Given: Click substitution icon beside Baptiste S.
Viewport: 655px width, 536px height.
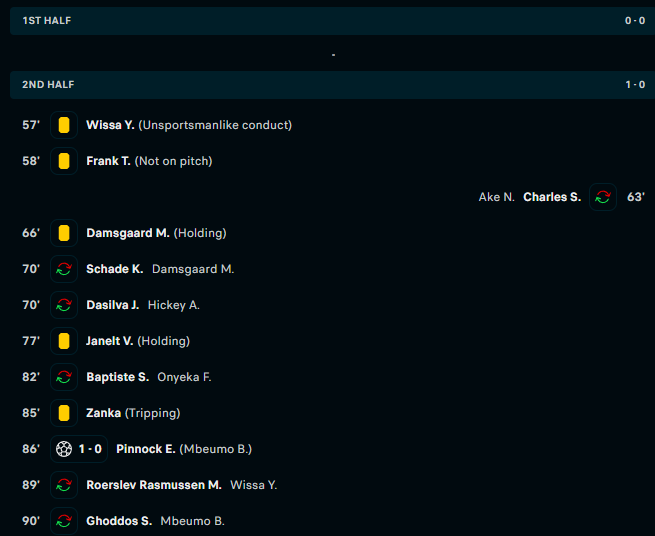Looking at the screenshot, I should tap(64, 377).
